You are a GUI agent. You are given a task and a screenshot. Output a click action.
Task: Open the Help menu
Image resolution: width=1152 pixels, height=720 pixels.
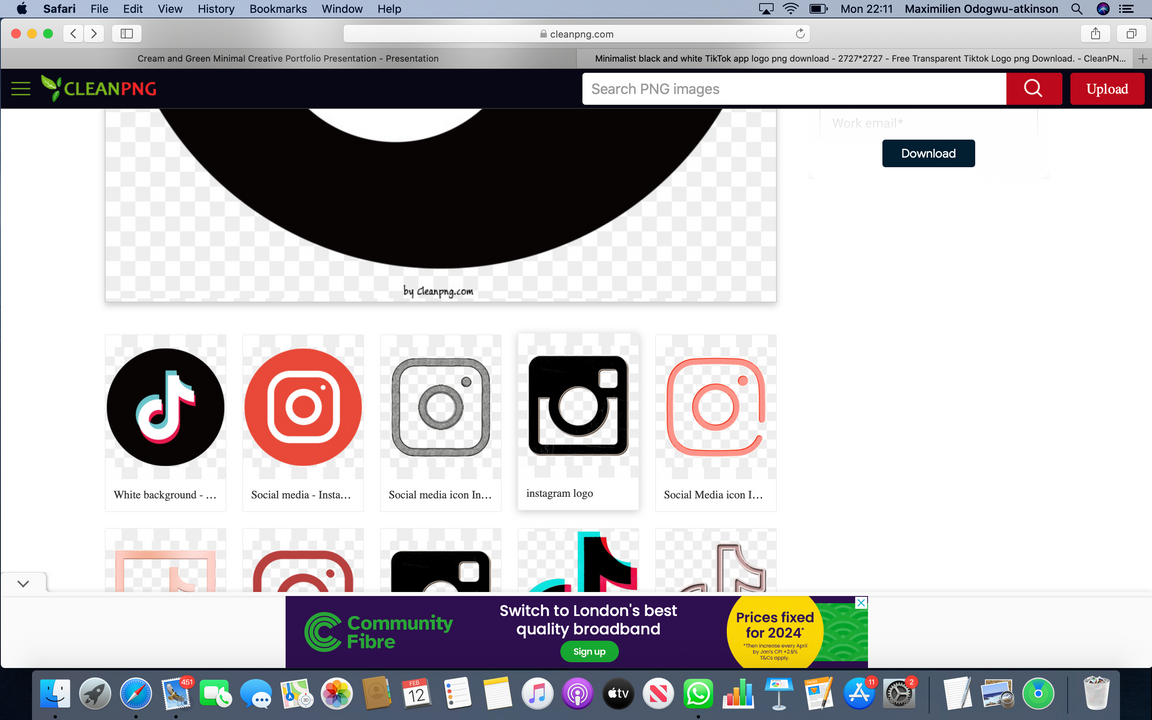click(x=389, y=9)
